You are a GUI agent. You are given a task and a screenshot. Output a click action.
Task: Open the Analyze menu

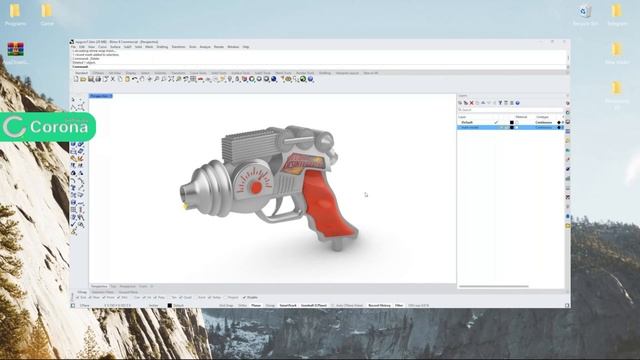click(x=205, y=47)
